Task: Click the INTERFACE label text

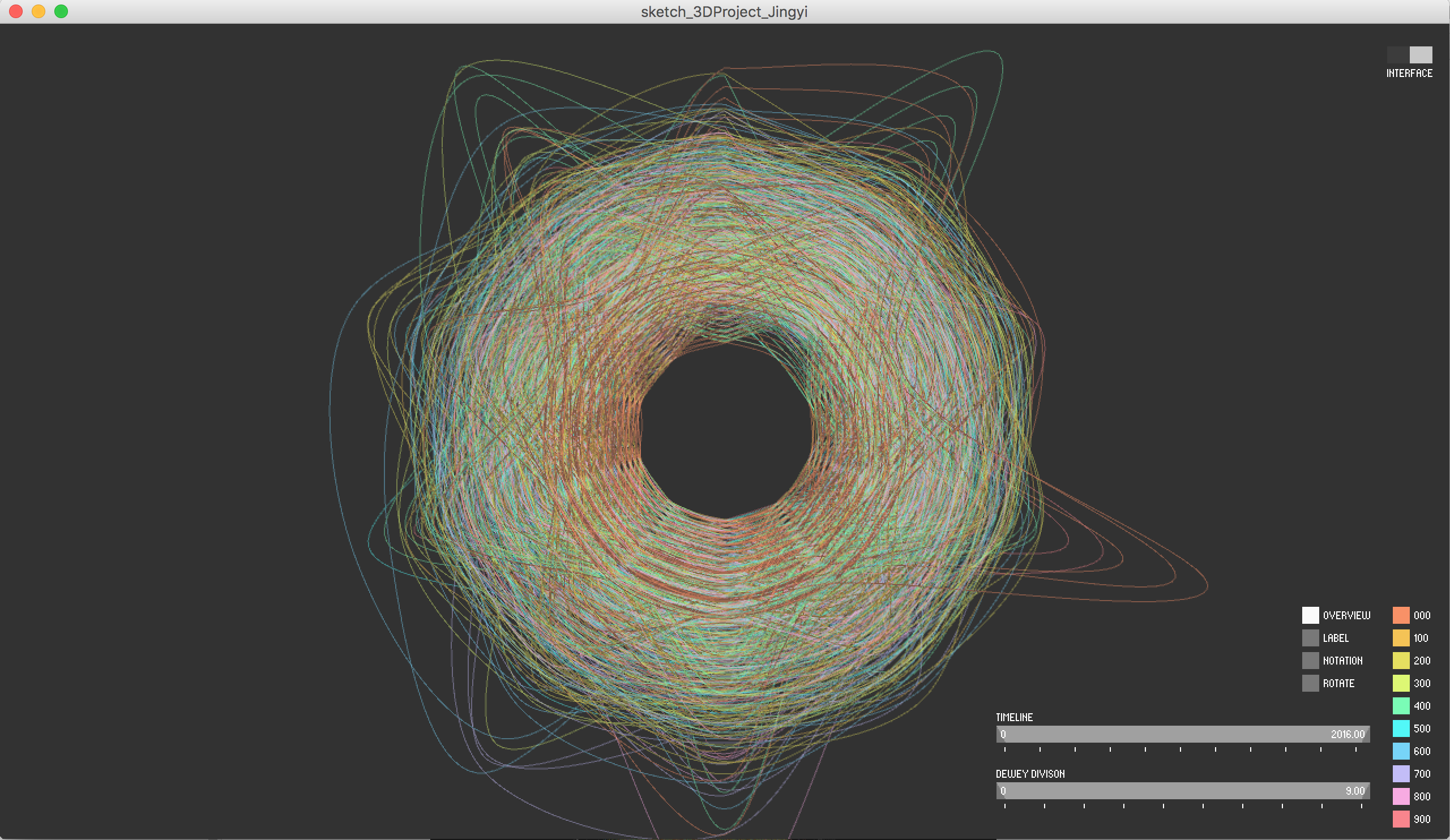Action: [1409, 73]
